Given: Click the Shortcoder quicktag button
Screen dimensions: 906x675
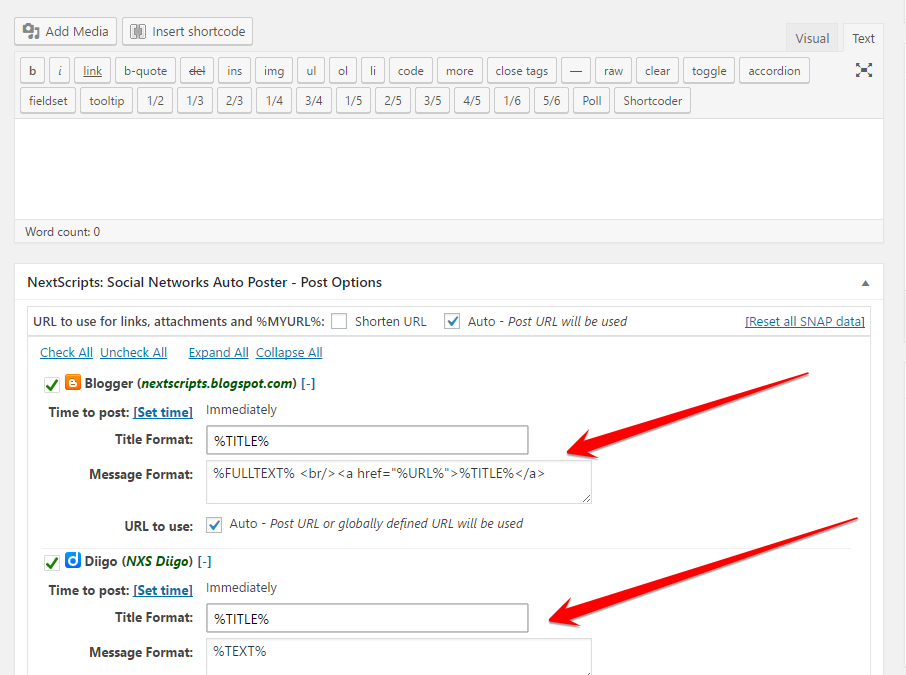Looking at the screenshot, I should pos(652,101).
